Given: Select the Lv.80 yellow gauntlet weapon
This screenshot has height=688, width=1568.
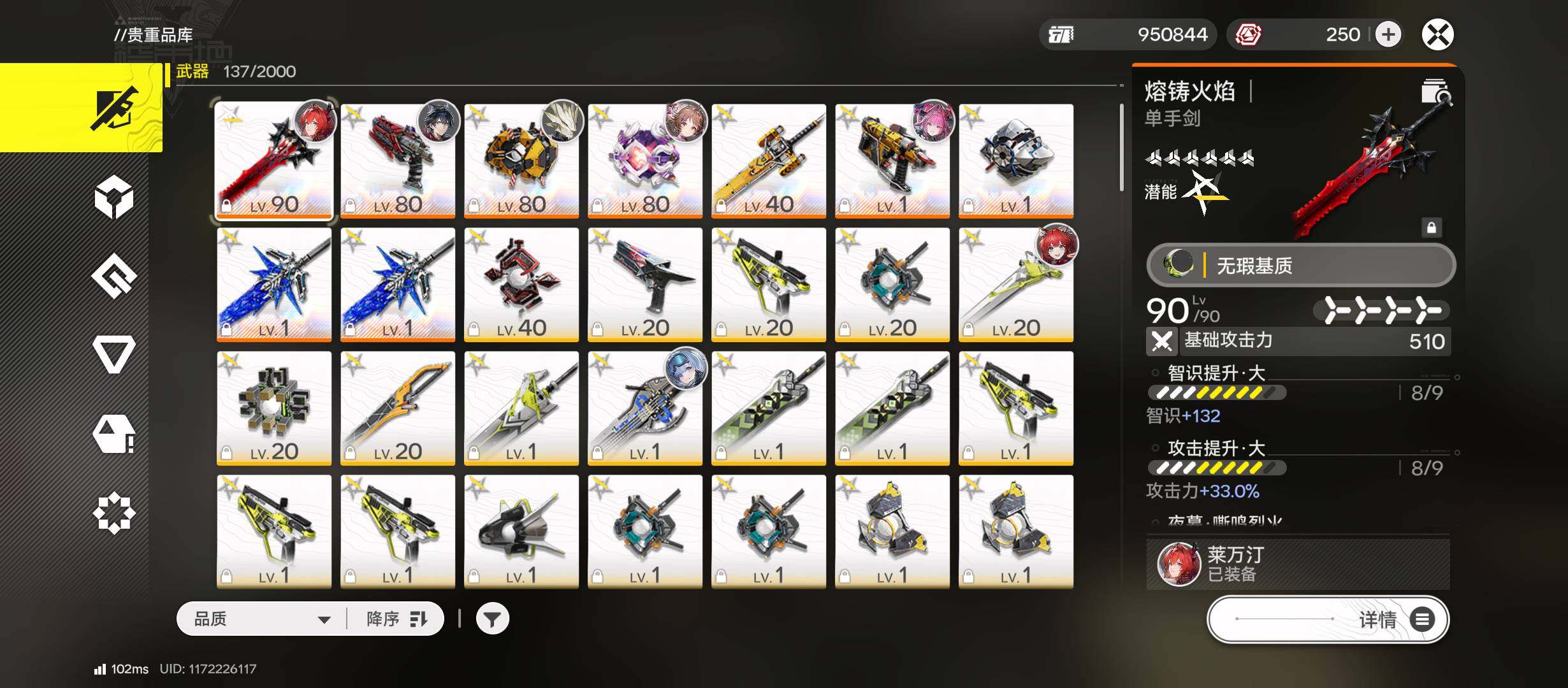Looking at the screenshot, I should click(x=521, y=161).
